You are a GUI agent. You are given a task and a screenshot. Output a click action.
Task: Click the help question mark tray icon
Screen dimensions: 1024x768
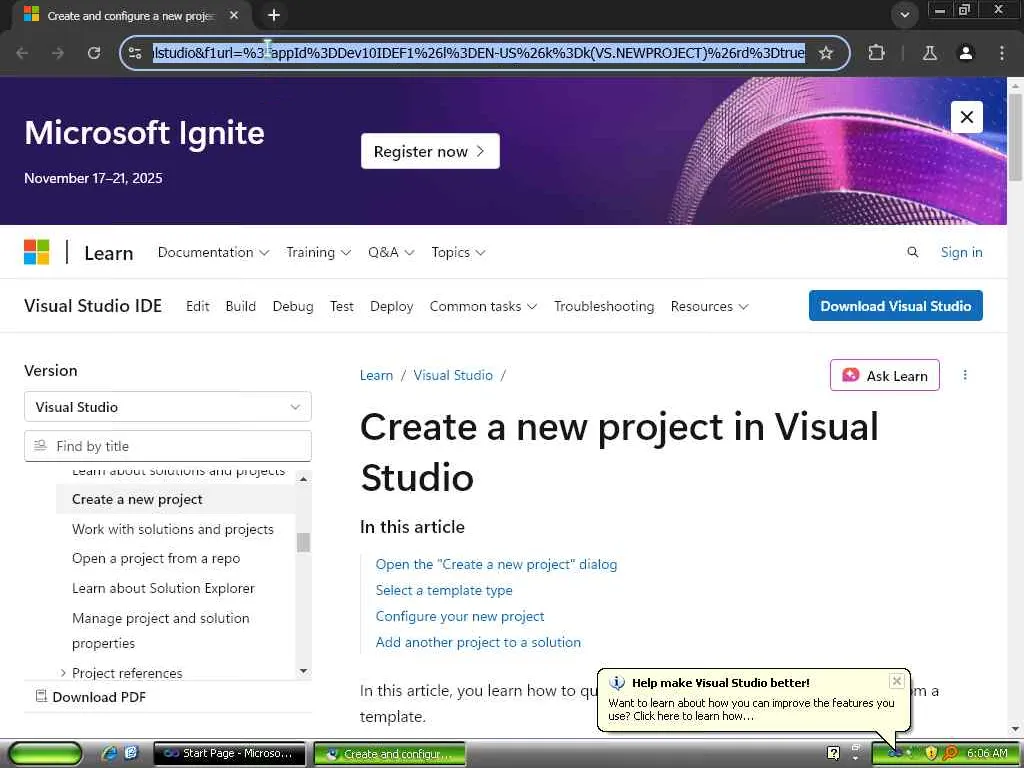click(x=833, y=753)
